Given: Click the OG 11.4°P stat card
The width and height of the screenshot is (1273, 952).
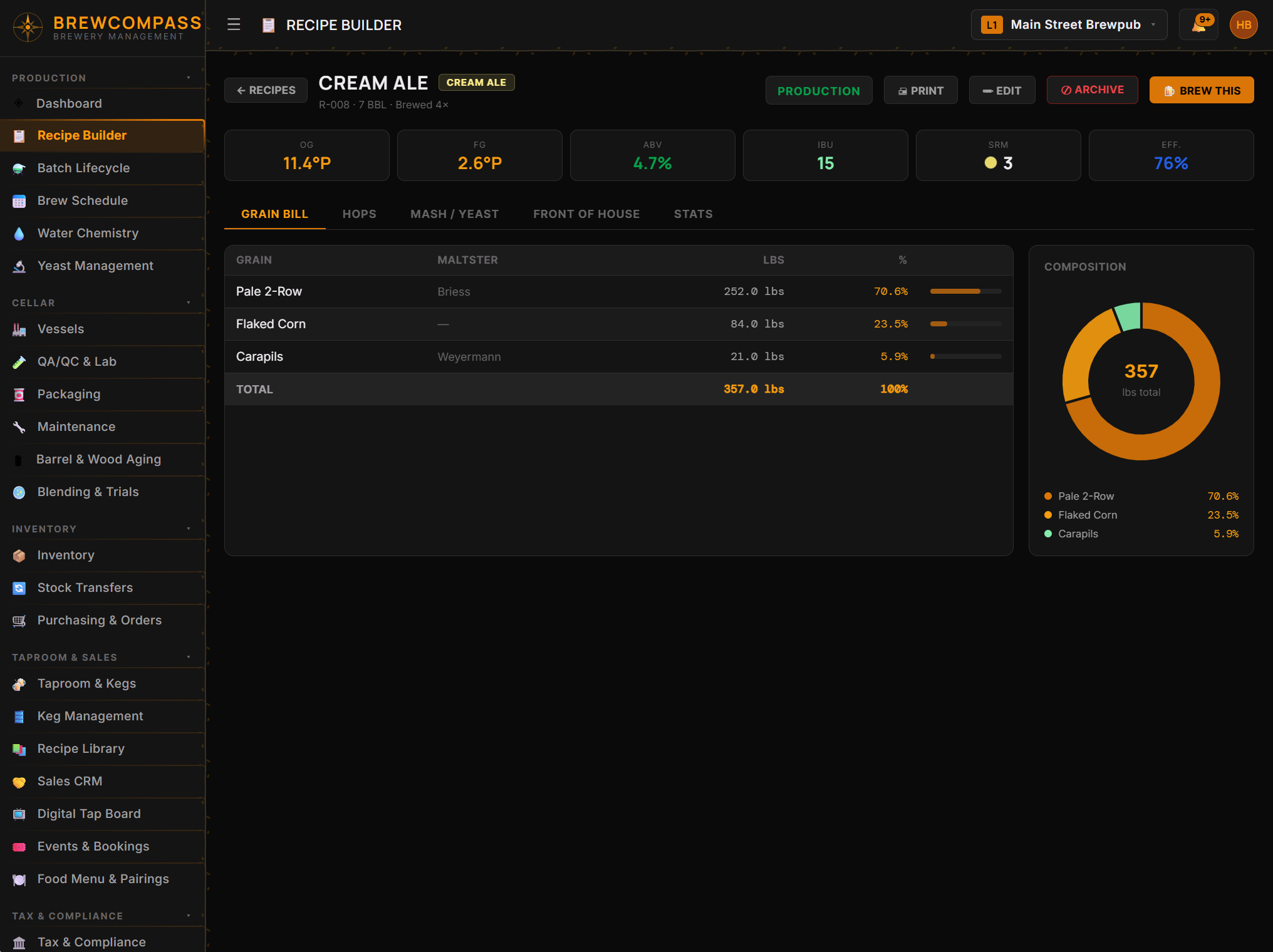Looking at the screenshot, I should click(306, 155).
